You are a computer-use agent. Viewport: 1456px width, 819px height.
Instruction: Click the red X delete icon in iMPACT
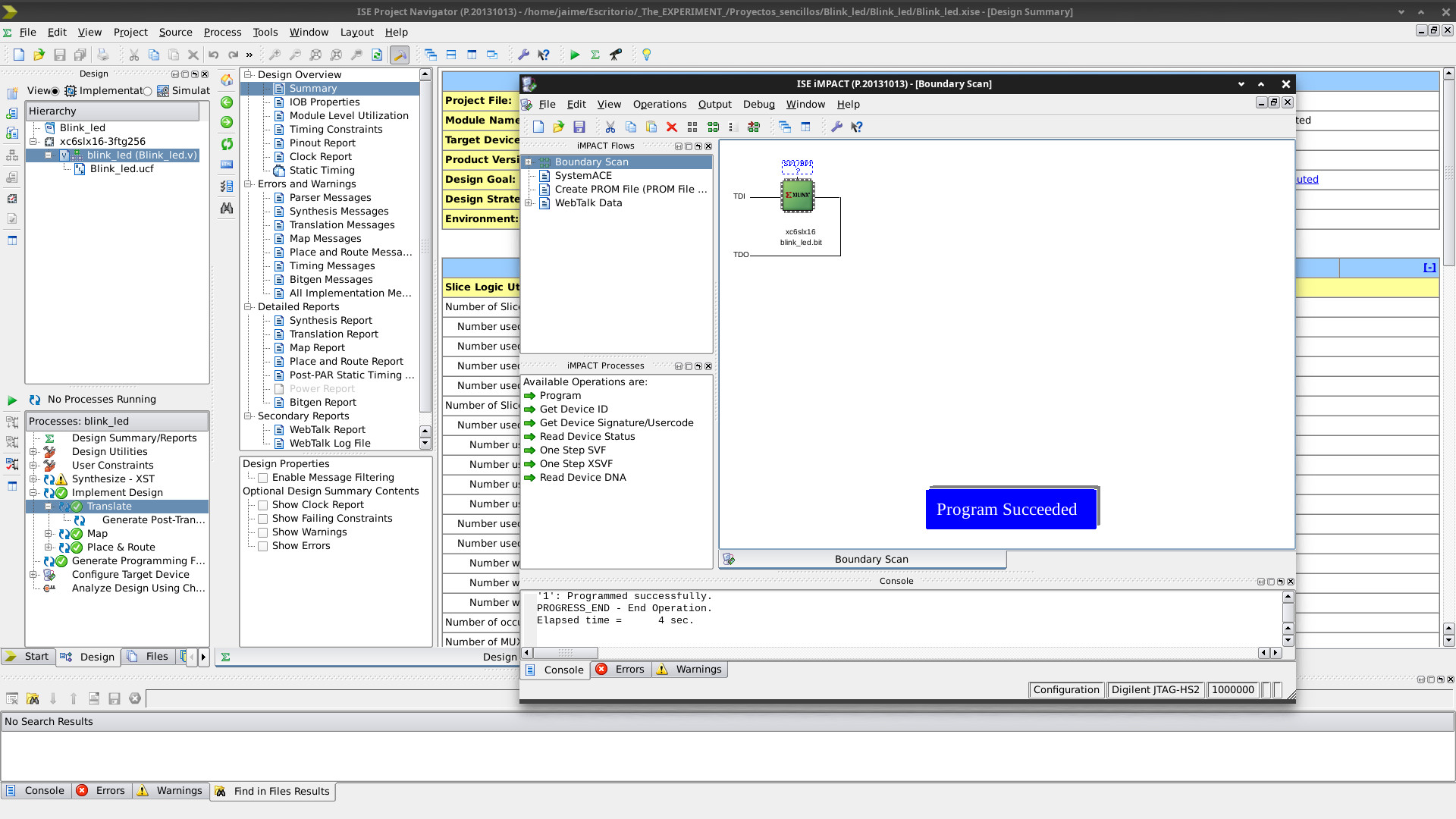point(671,127)
